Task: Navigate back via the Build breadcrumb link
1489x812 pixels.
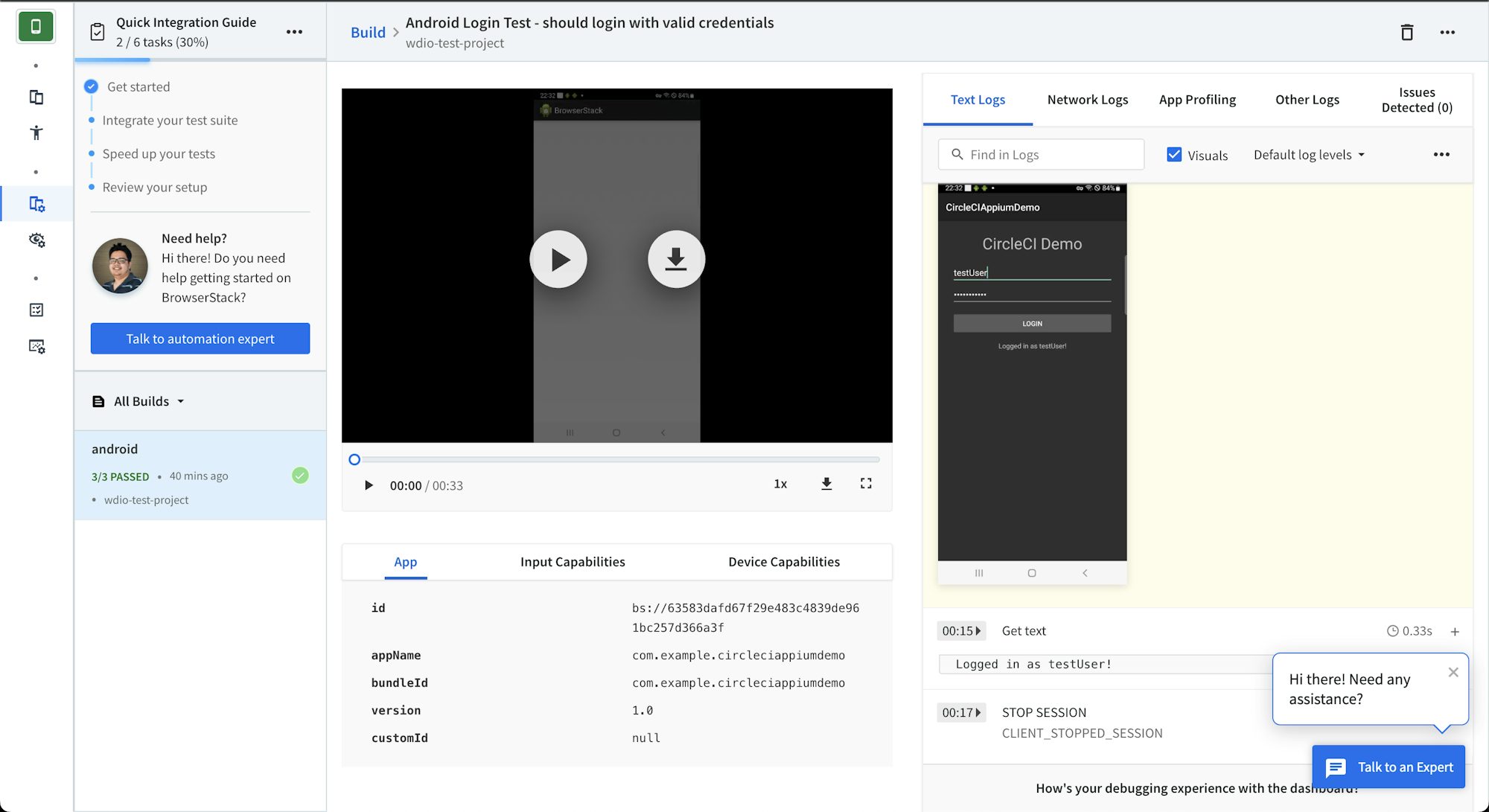Action: [x=368, y=32]
